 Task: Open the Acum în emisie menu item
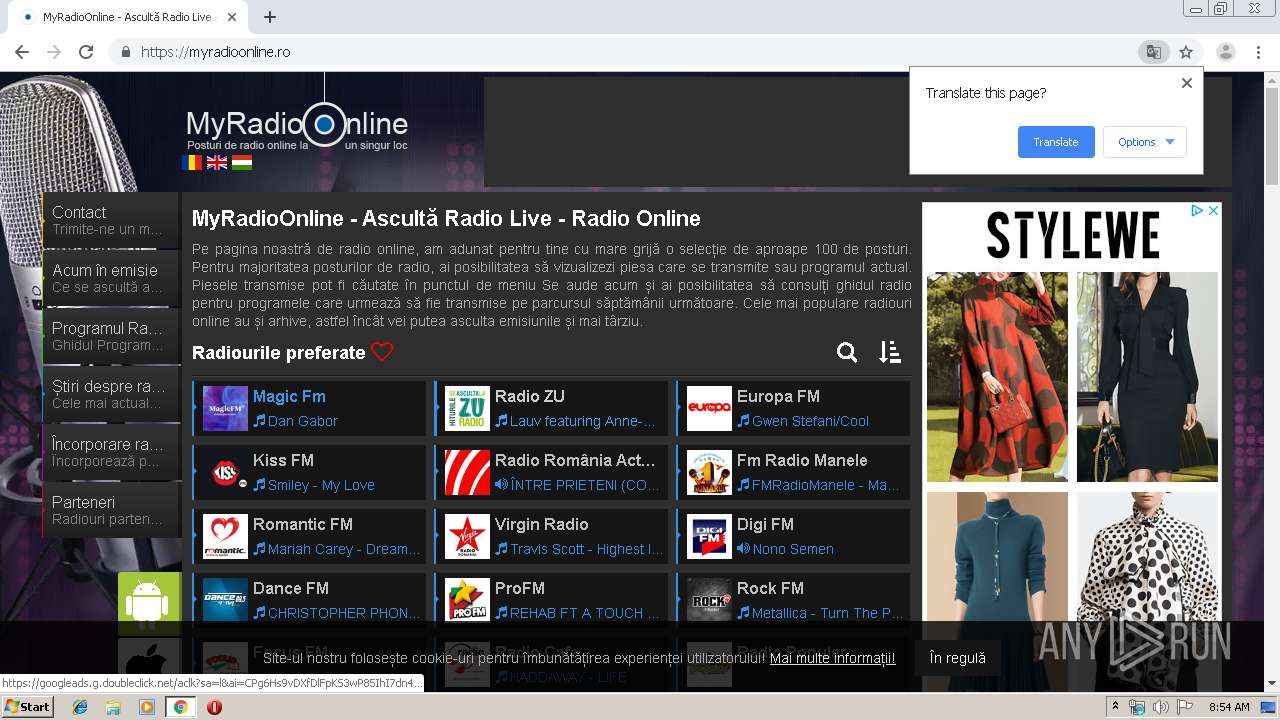111,278
